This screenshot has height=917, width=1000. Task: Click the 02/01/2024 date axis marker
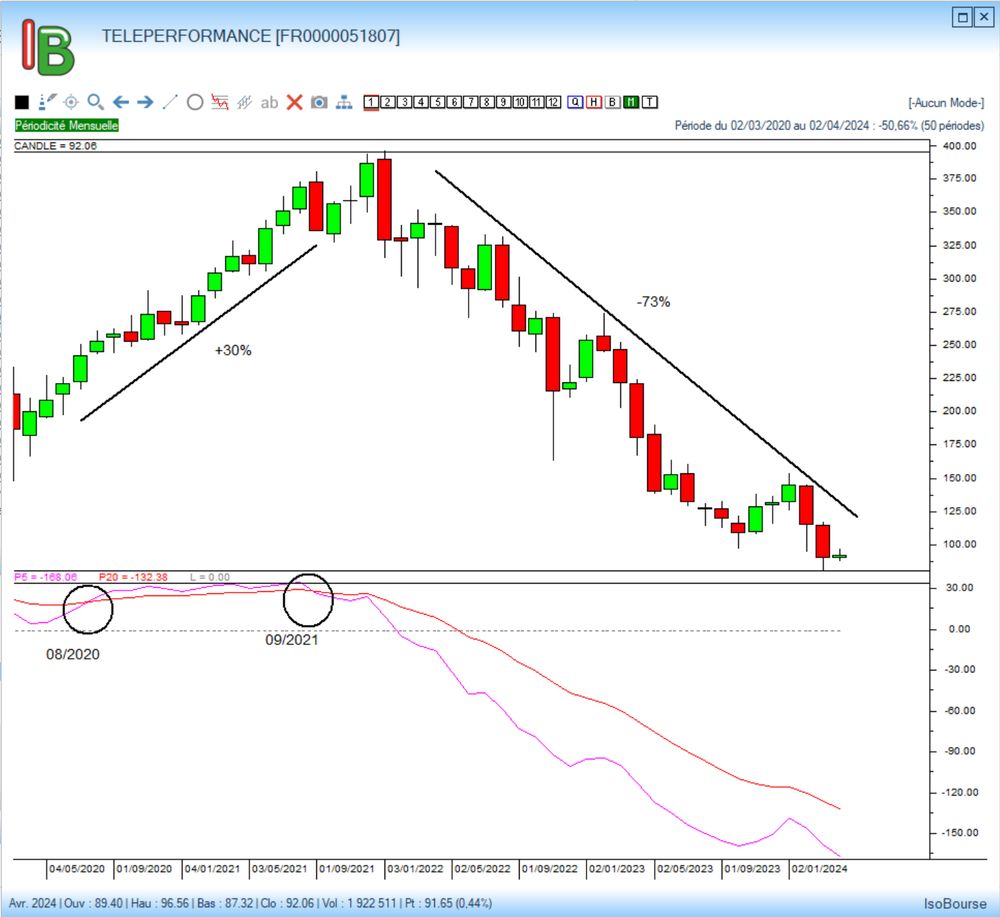tap(819, 869)
